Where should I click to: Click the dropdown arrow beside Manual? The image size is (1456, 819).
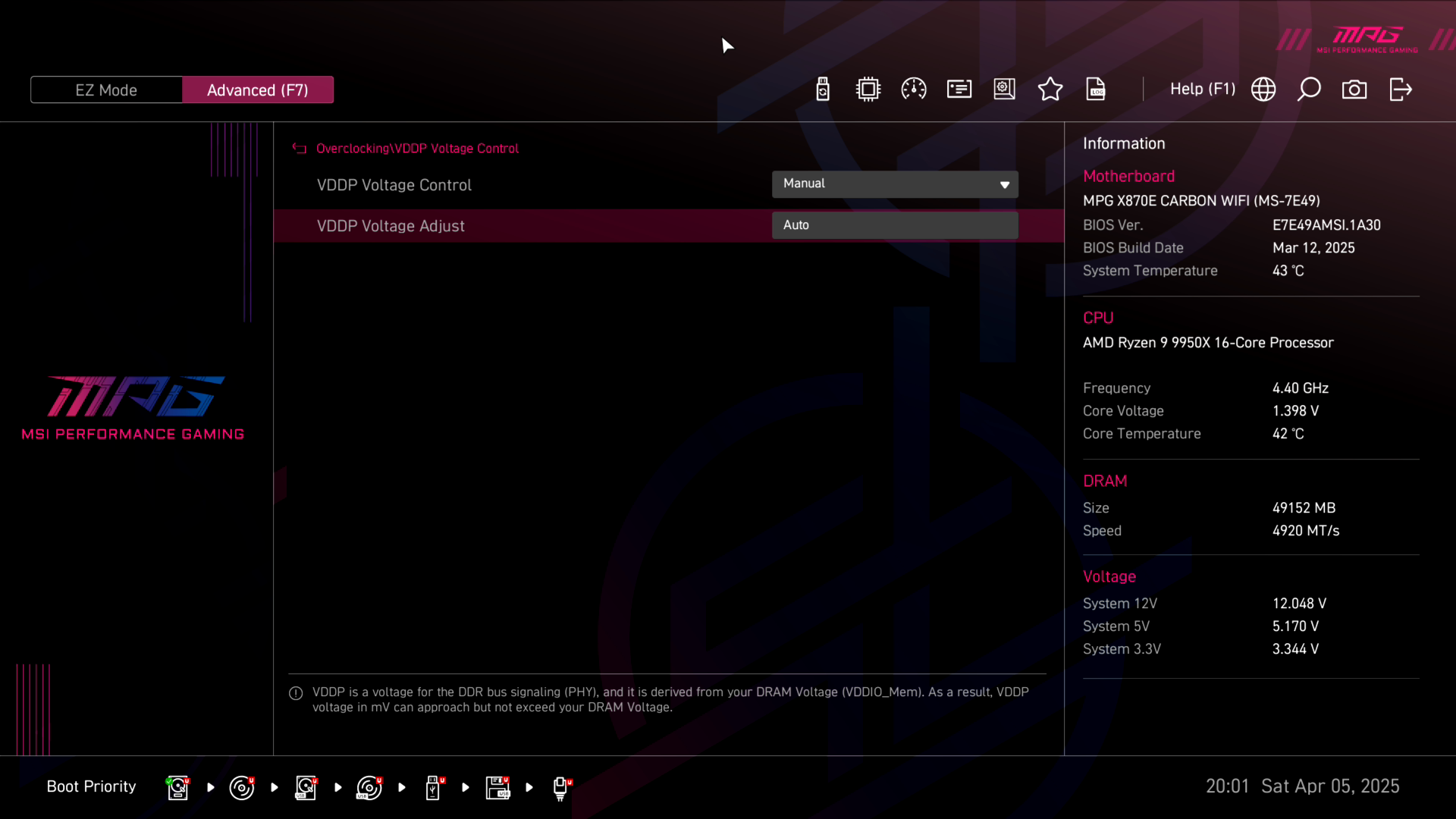[x=1005, y=185]
